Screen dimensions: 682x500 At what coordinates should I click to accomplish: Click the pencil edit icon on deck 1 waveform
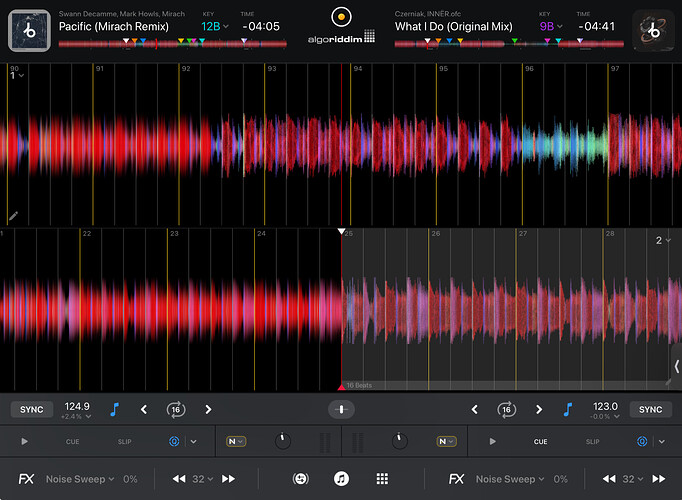13,216
